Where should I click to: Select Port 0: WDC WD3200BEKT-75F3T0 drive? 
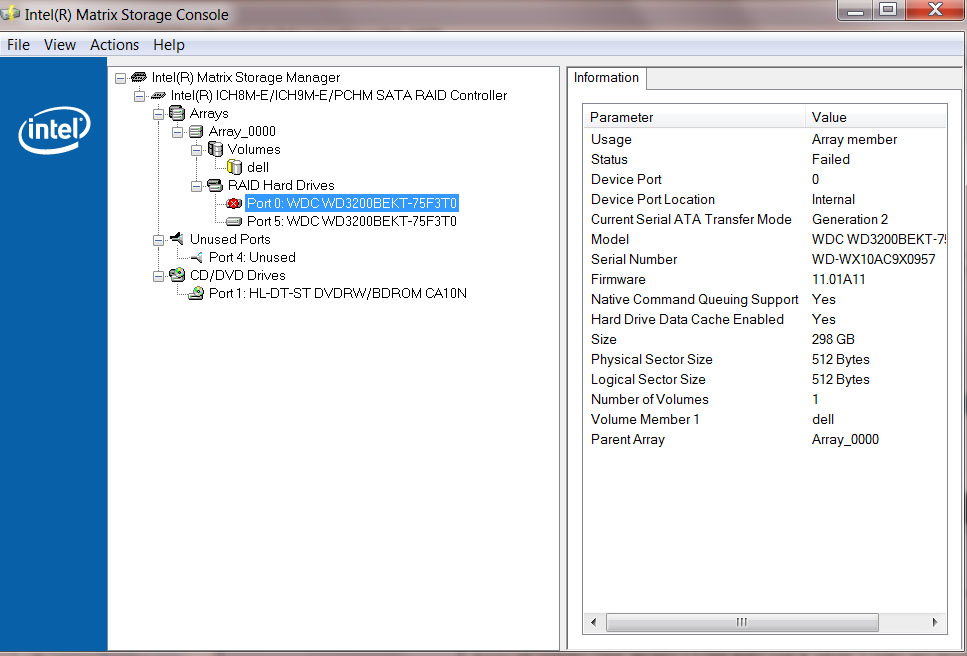[x=352, y=203]
